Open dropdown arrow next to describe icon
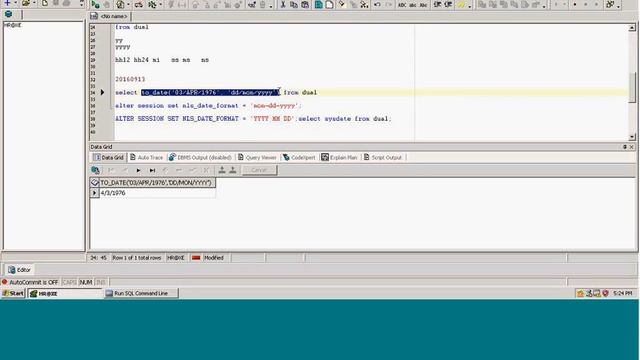 [x=128, y=5]
